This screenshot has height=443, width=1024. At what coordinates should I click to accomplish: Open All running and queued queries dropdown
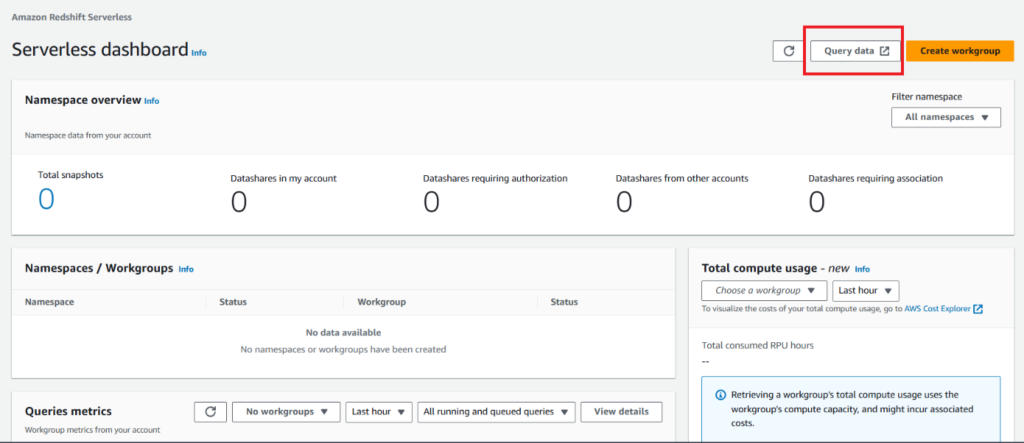[x=498, y=412]
